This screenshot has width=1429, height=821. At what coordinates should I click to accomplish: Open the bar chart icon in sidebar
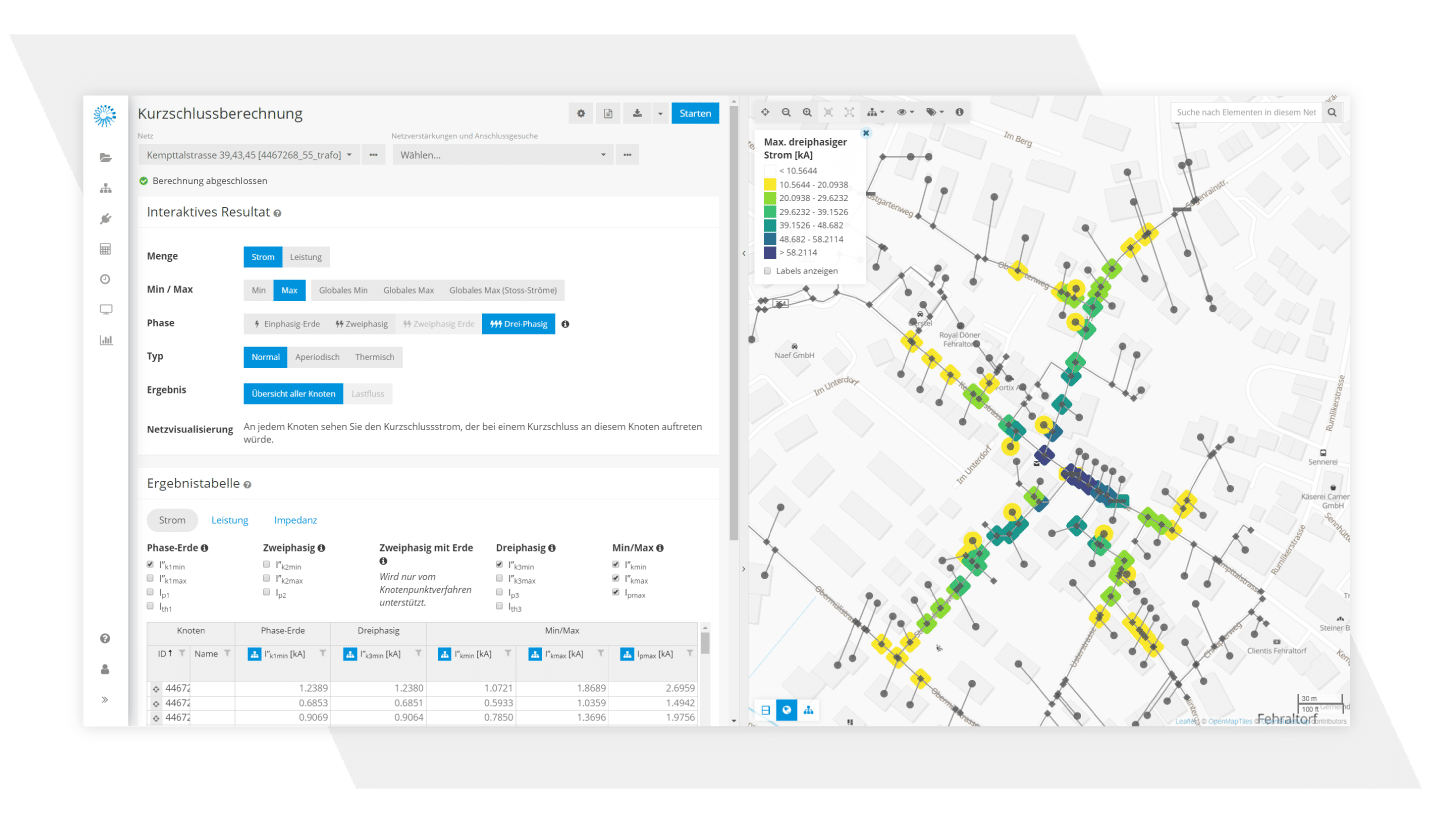point(105,340)
